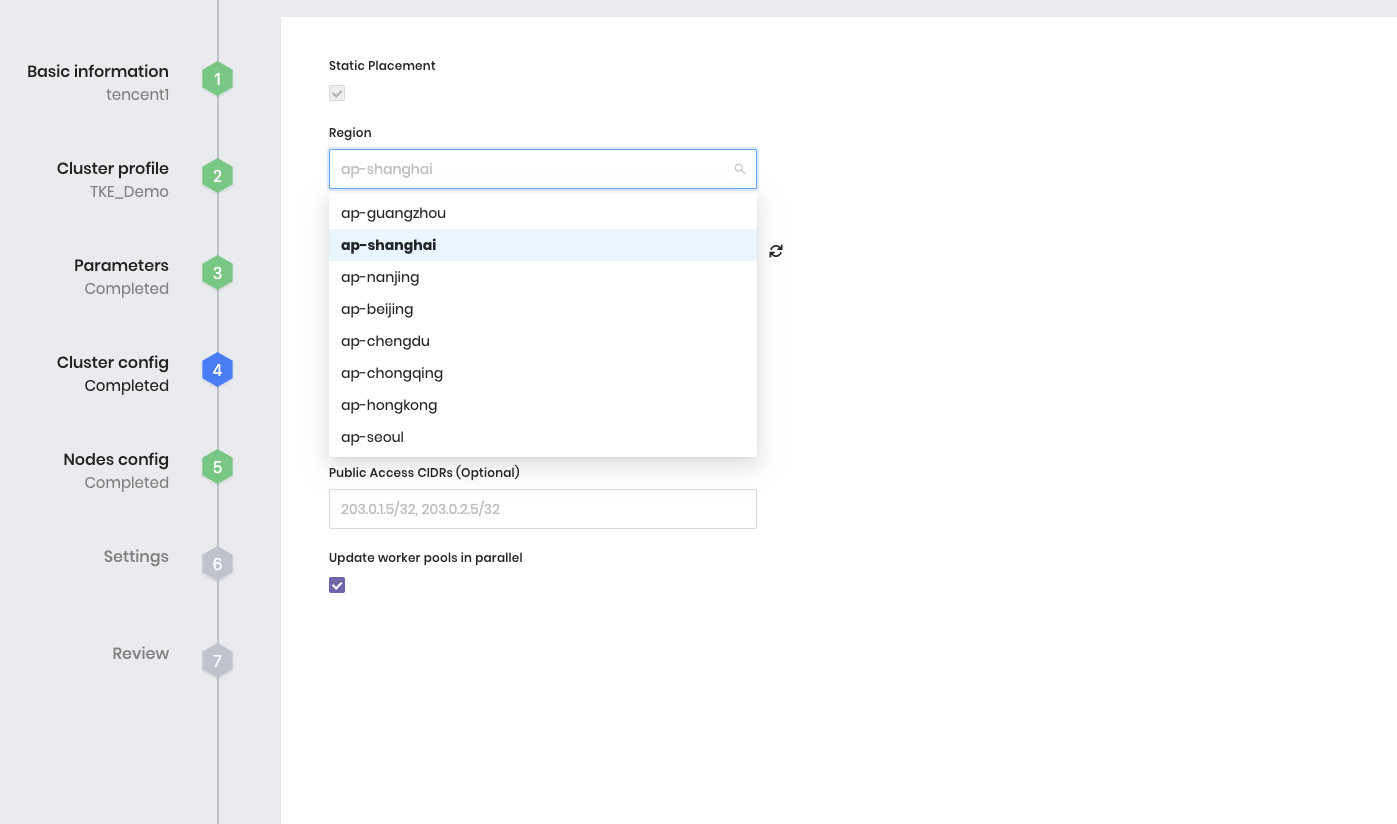The image size is (1397, 824).
Task: Click step 3 Parameters hexagon icon
Action: point(217,274)
